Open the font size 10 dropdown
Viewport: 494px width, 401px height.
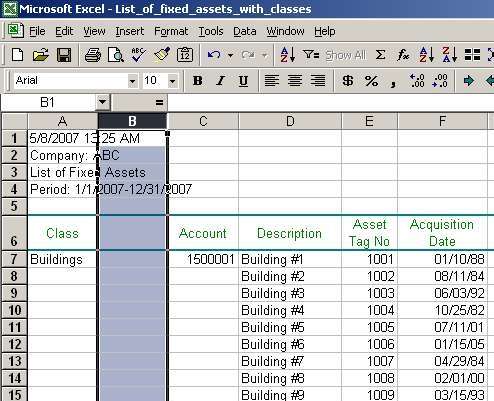pos(172,81)
